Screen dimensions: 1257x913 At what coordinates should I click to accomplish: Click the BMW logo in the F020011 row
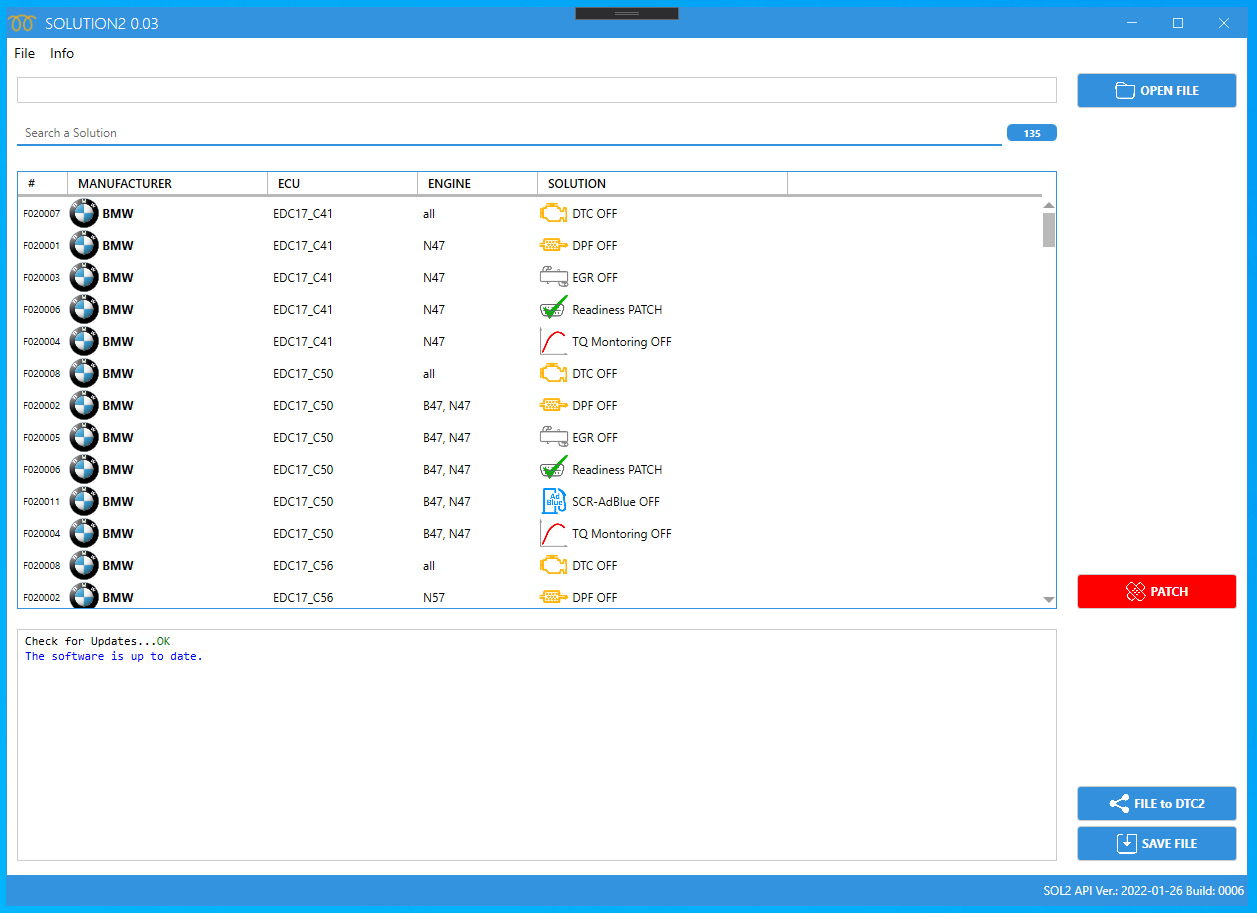(84, 501)
